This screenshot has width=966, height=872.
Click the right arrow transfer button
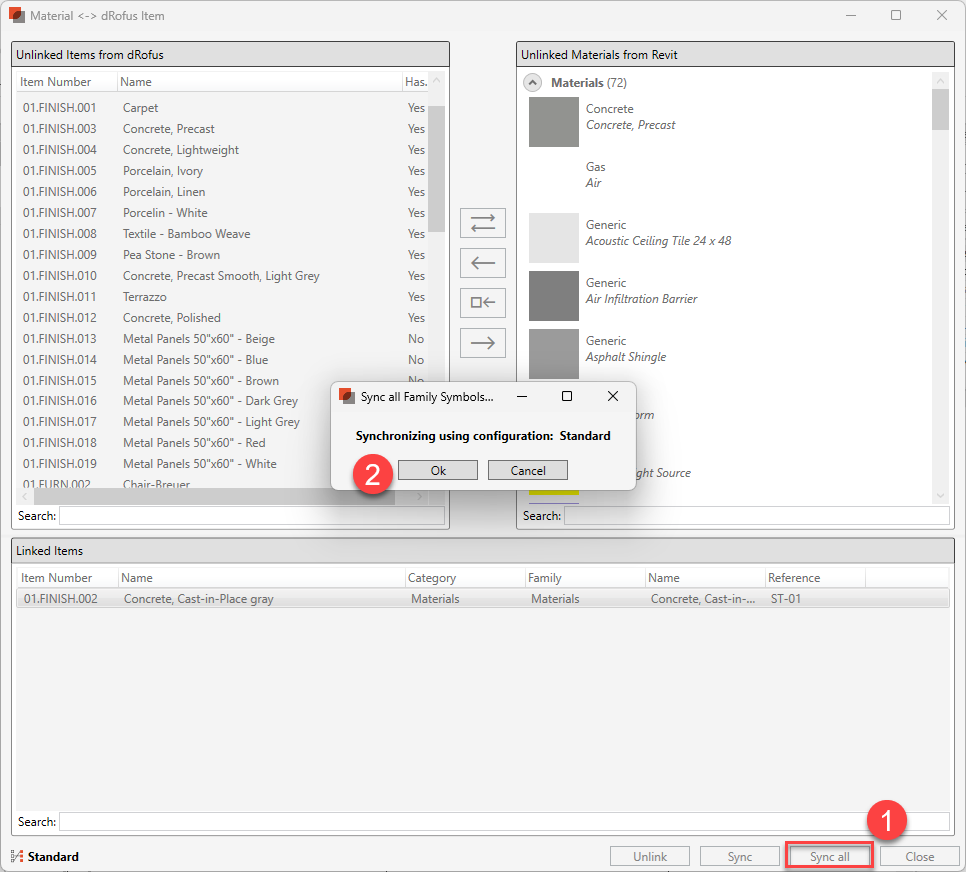482,343
